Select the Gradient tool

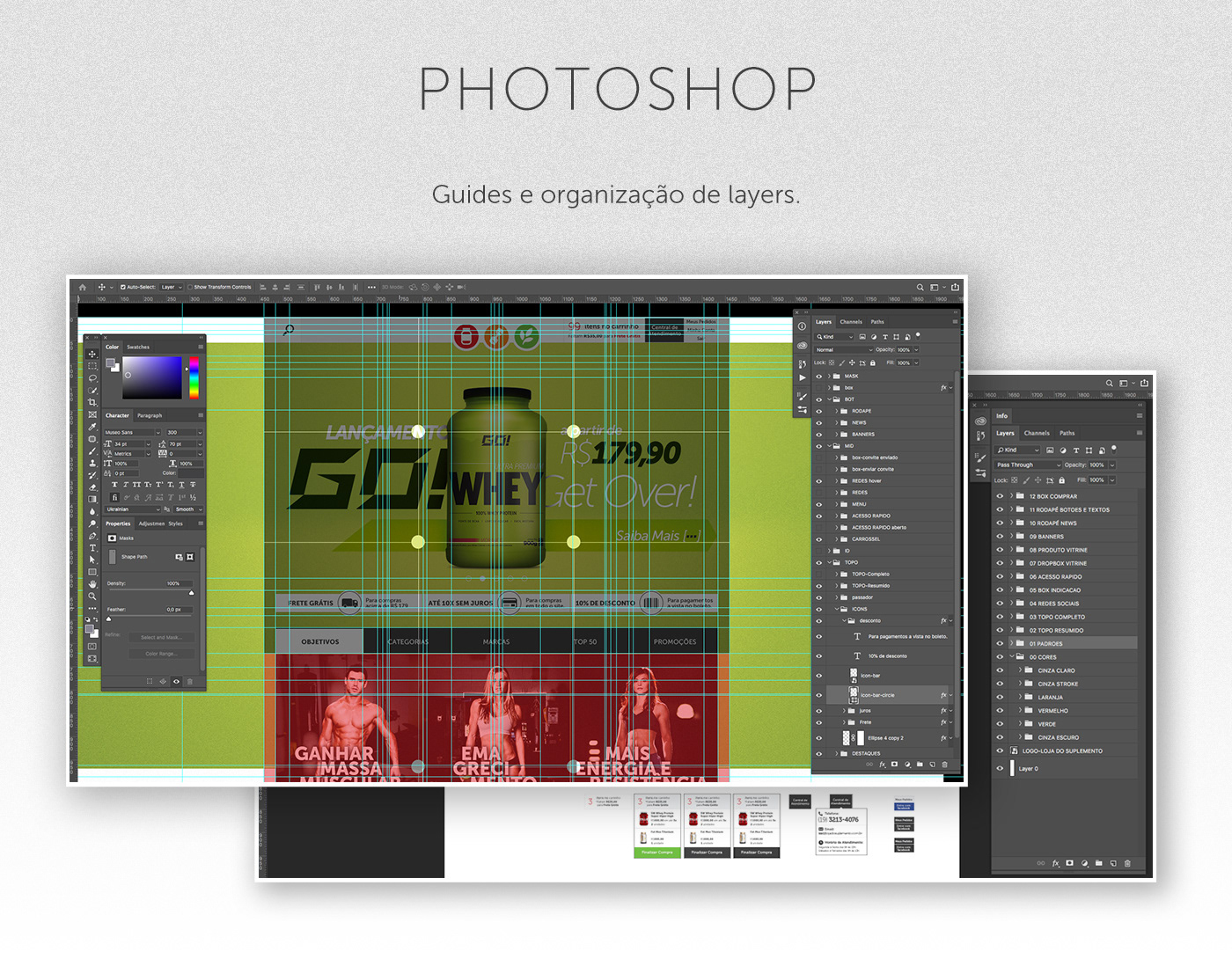[x=92, y=499]
